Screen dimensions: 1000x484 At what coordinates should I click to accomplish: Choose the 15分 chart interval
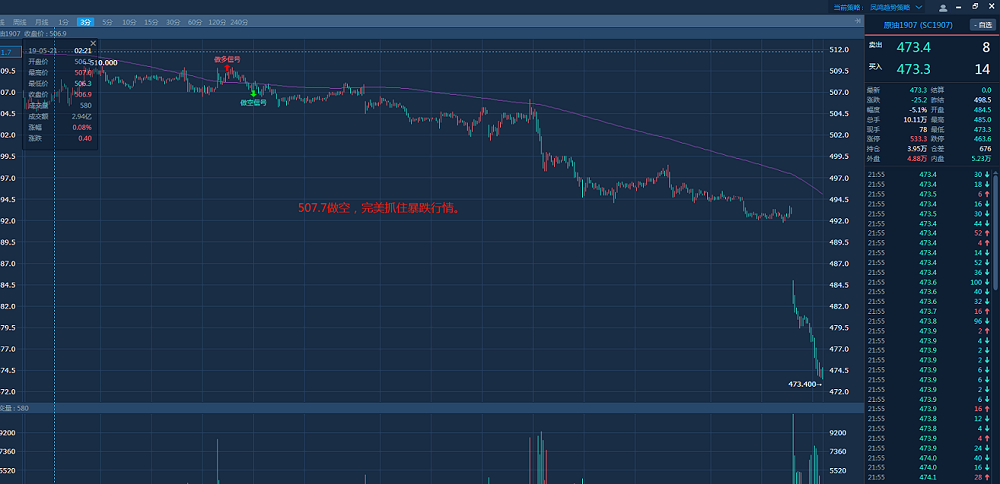[151, 21]
